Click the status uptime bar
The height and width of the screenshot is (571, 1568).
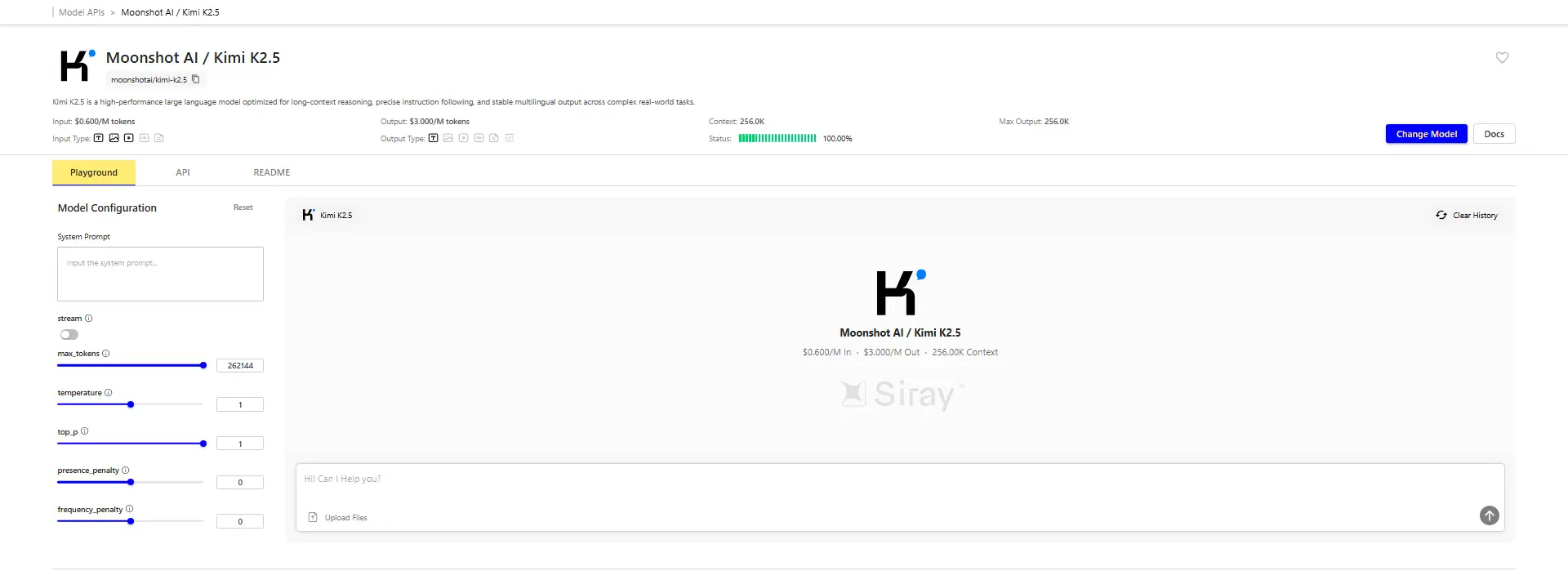777,138
